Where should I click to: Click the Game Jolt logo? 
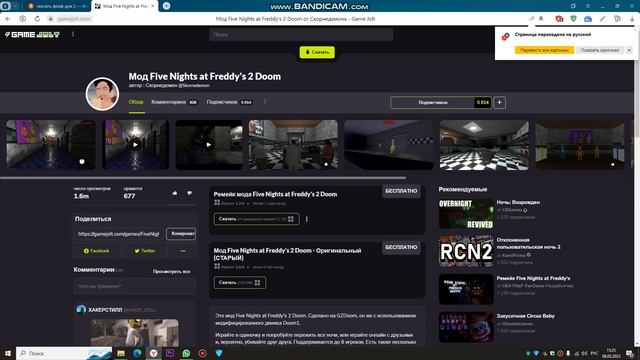click(x=32, y=35)
